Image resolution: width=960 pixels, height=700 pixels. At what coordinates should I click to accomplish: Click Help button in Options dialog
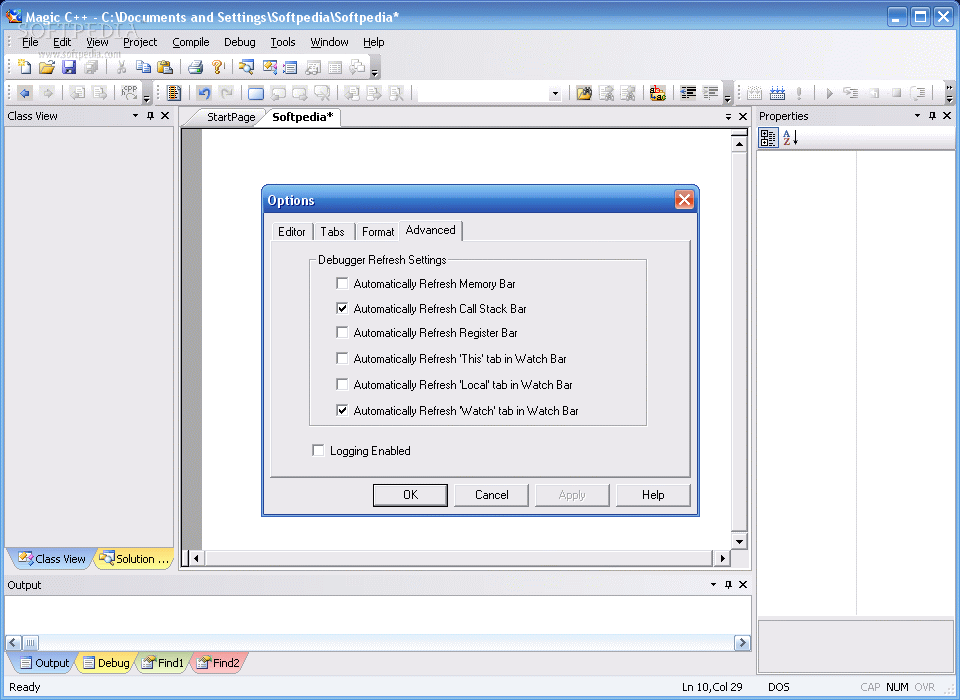pyautogui.click(x=653, y=495)
